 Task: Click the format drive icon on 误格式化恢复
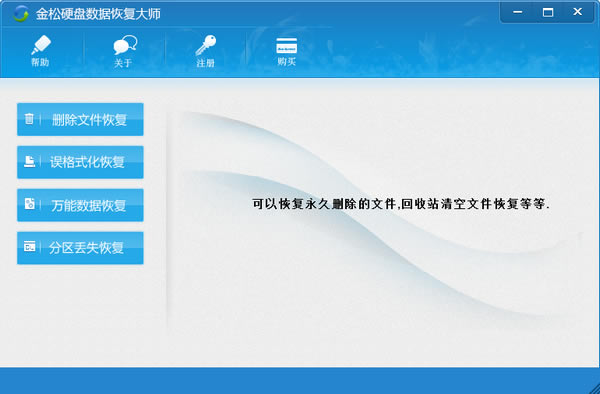click(29, 161)
